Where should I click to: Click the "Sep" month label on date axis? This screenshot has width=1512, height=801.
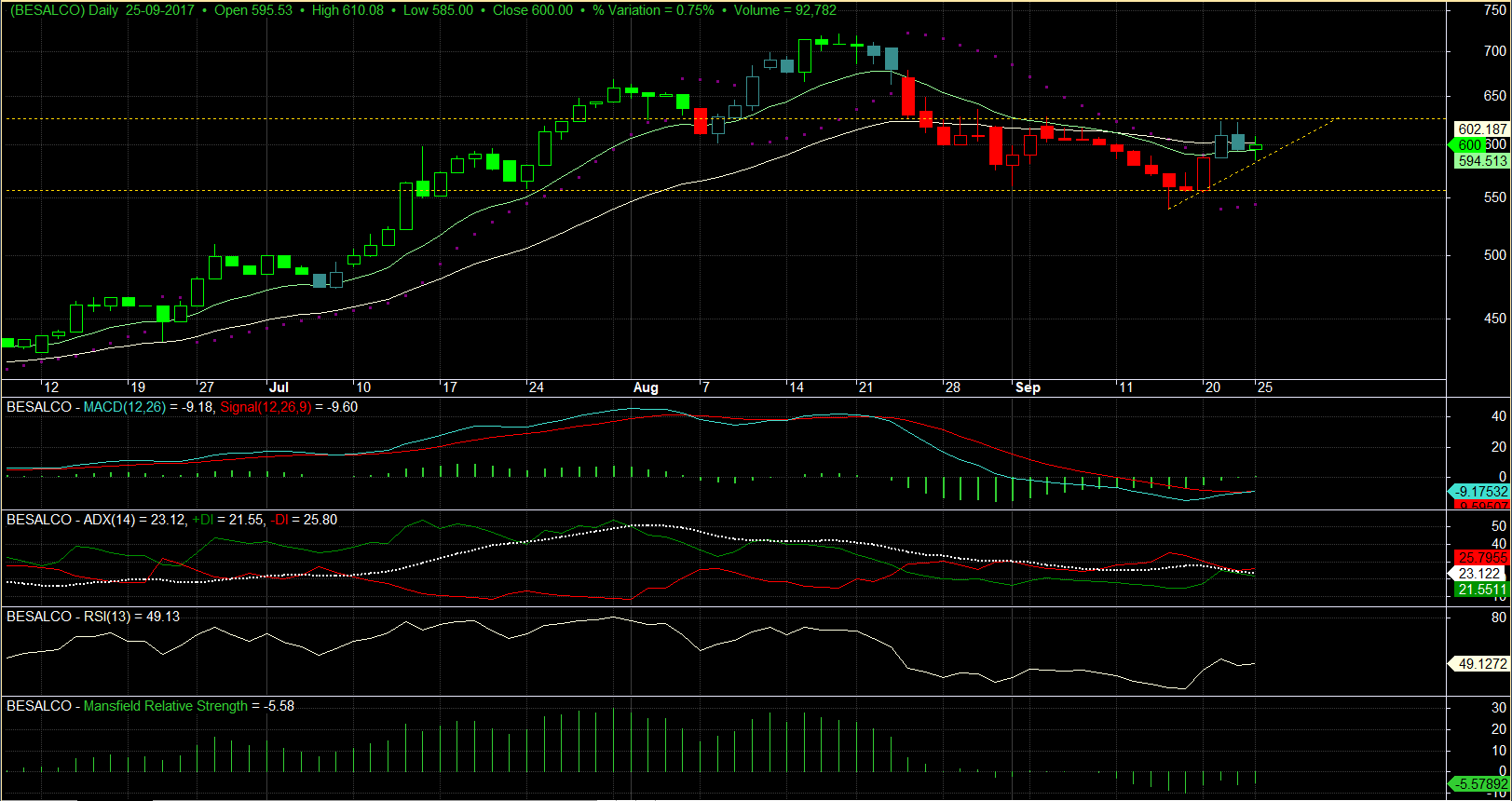coord(1028,387)
